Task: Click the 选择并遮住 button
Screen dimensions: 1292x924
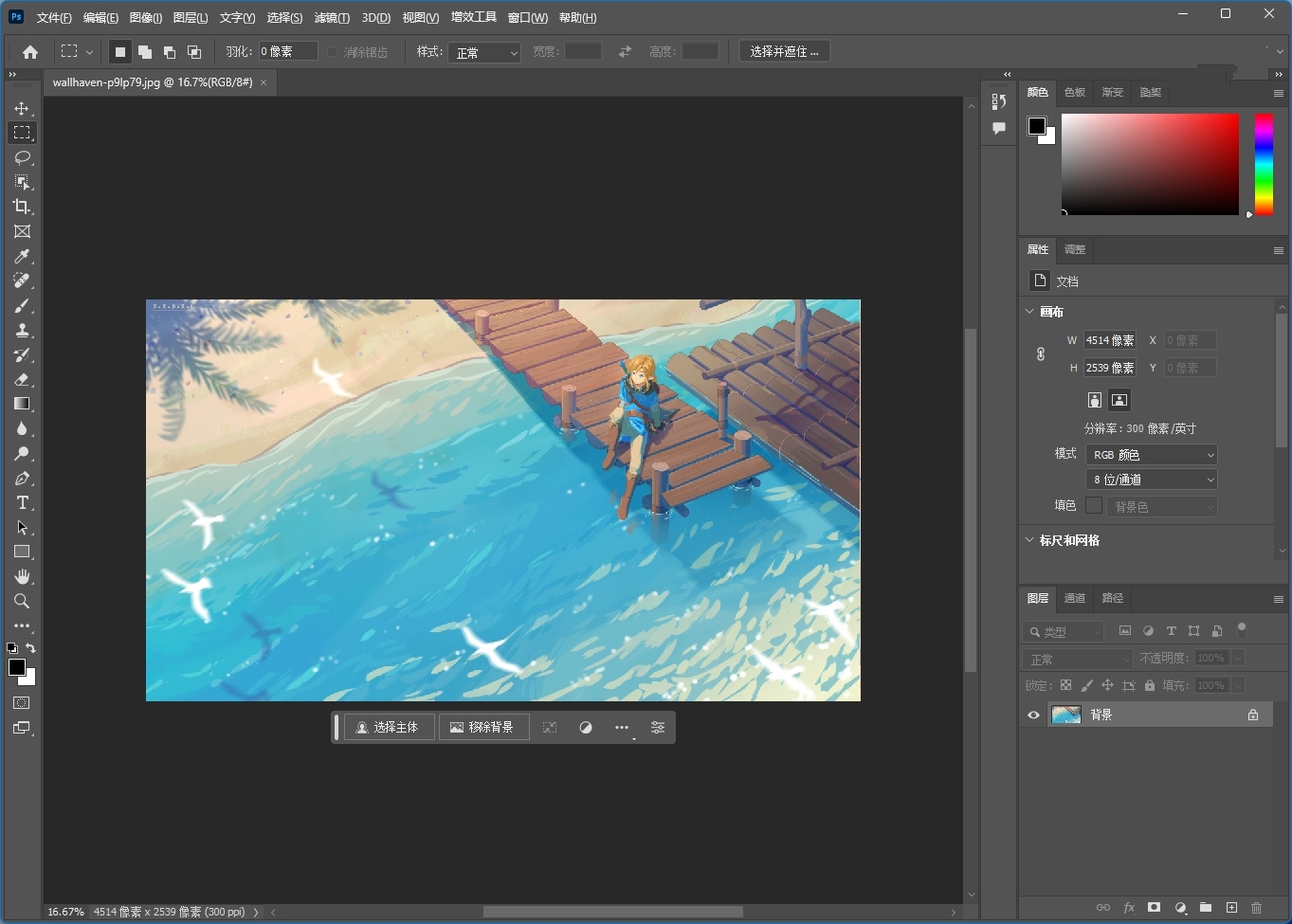Action: tap(785, 51)
